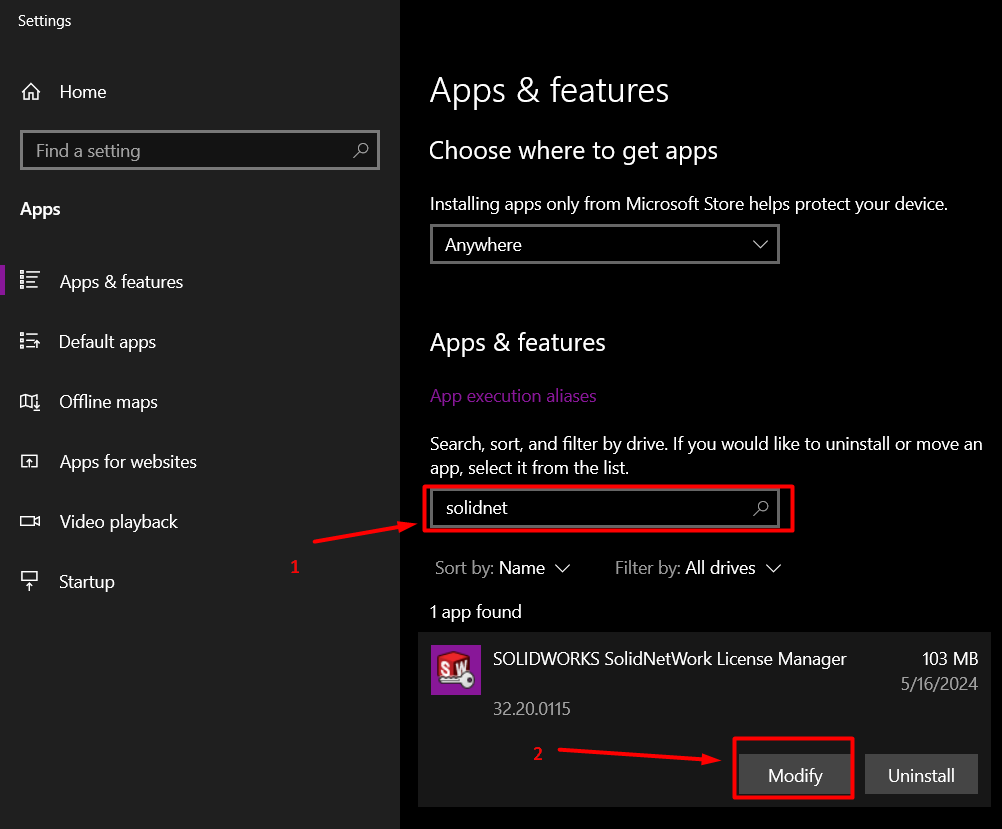The image size is (1002, 829).
Task: Open the Anywhere app source dropdown
Action: [x=604, y=245]
